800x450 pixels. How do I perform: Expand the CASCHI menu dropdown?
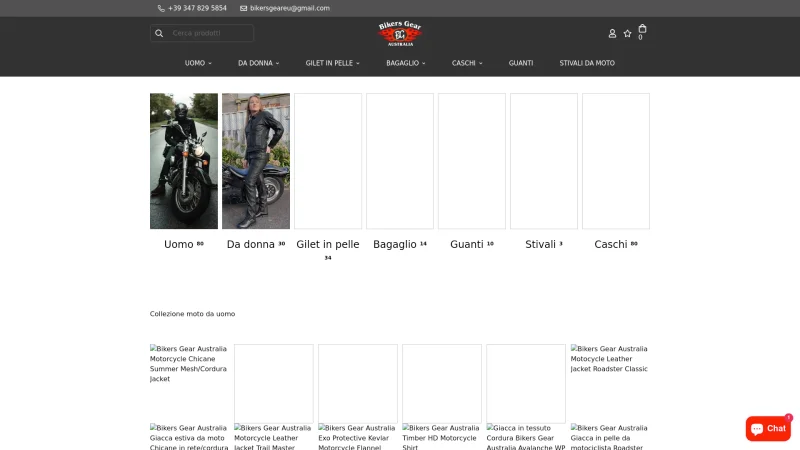coord(467,63)
